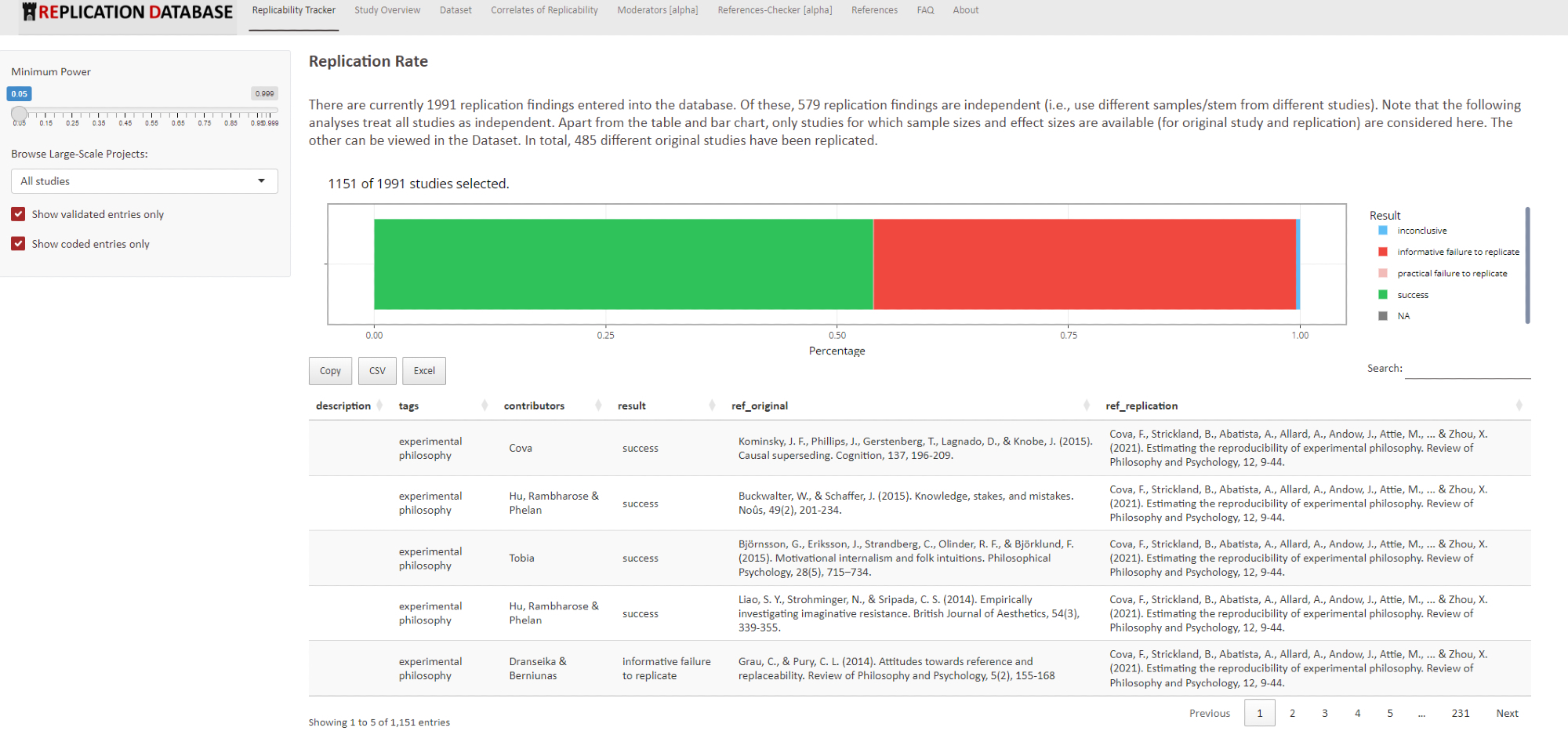Image resolution: width=1568 pixels, height=742 pixels.
Task: Sort table by description column arrows
Action: (379, 406)
